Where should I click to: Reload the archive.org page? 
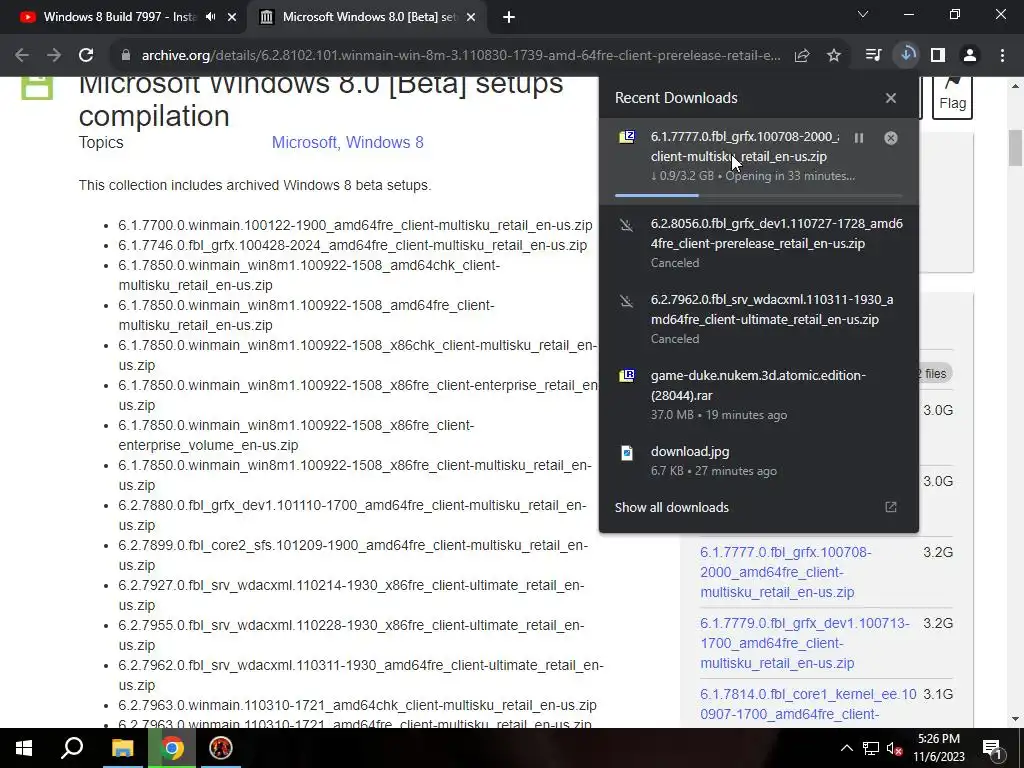(86, 55)
